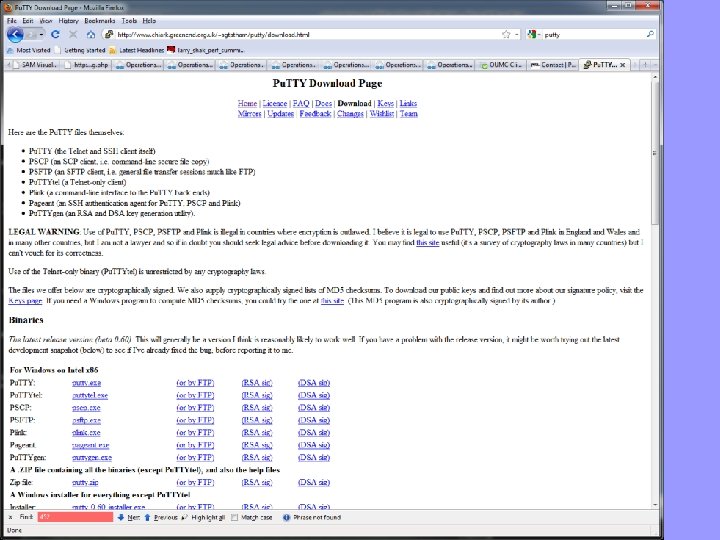Open the File menu
This screenshot has height=540, width=720.
[x=12, y=21]
